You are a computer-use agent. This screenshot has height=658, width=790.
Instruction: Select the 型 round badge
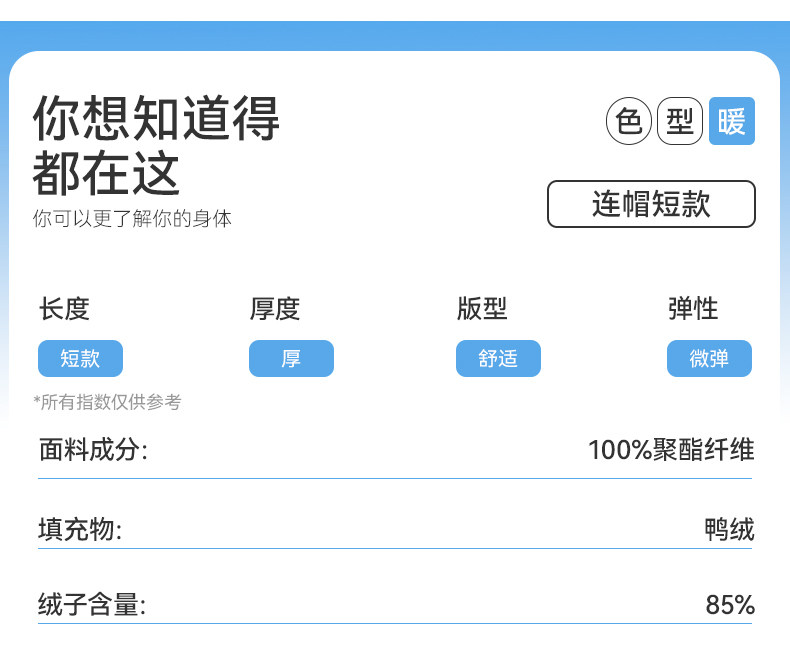click(680, 121)
